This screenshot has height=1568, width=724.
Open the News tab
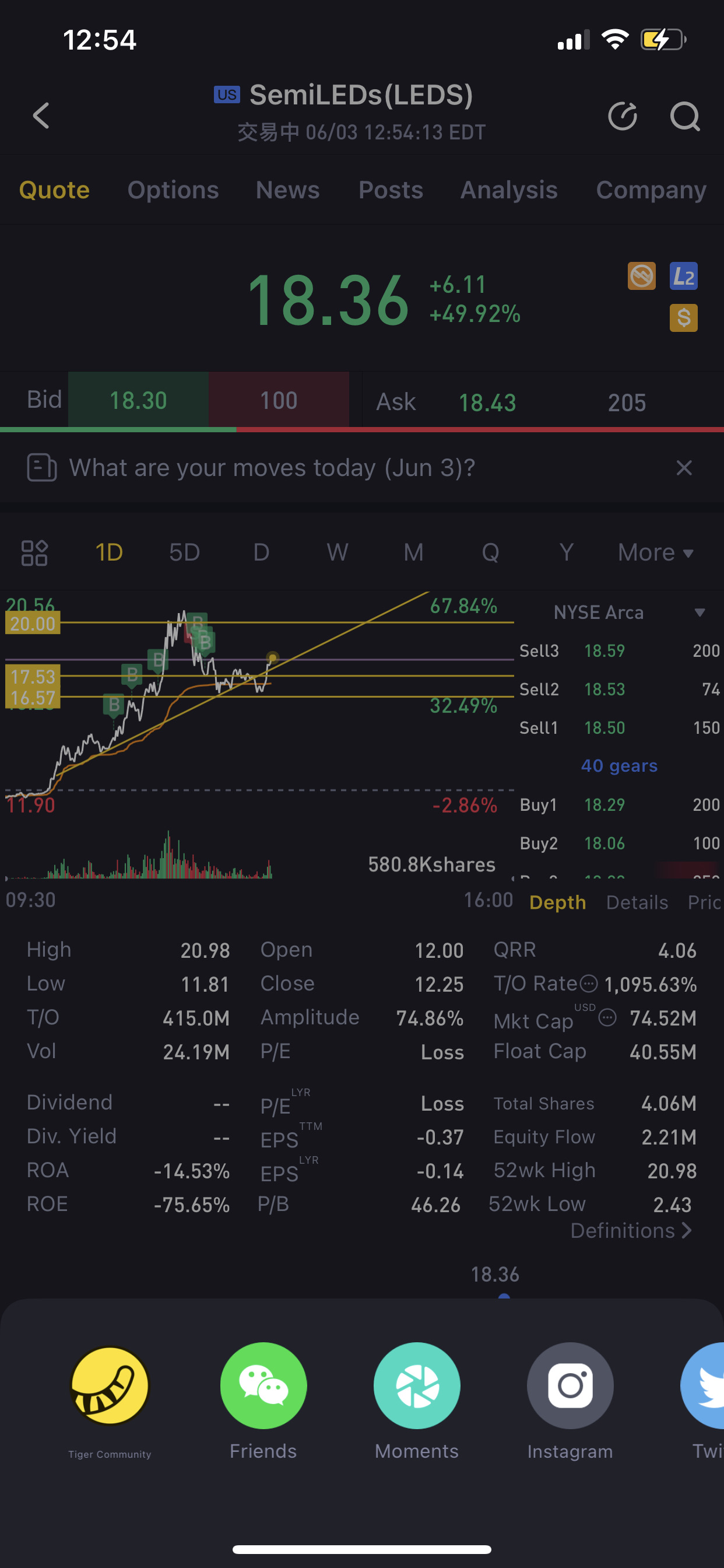[288, 190]
